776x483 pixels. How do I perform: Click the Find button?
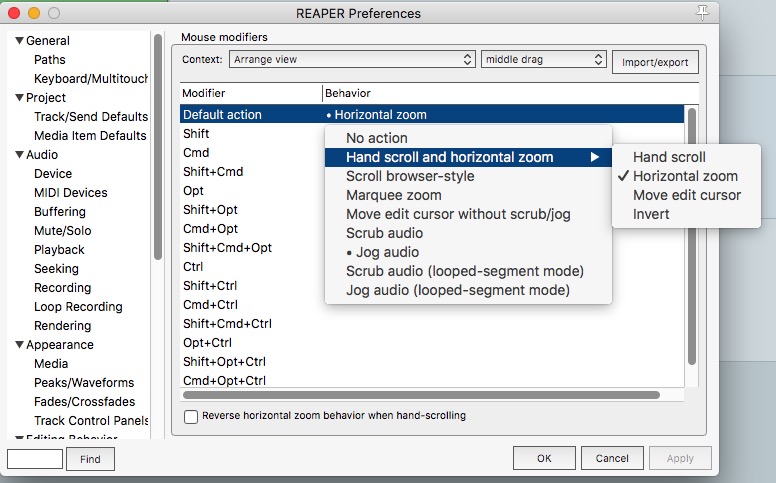(90, 459)
